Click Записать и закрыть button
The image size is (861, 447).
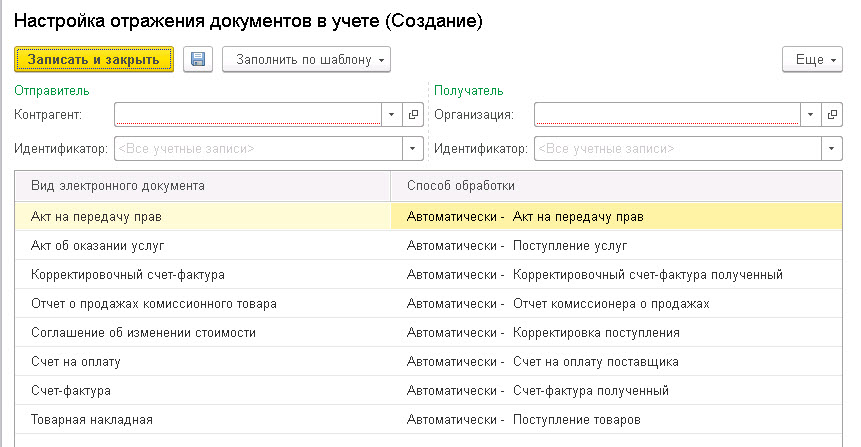[94, 59]
